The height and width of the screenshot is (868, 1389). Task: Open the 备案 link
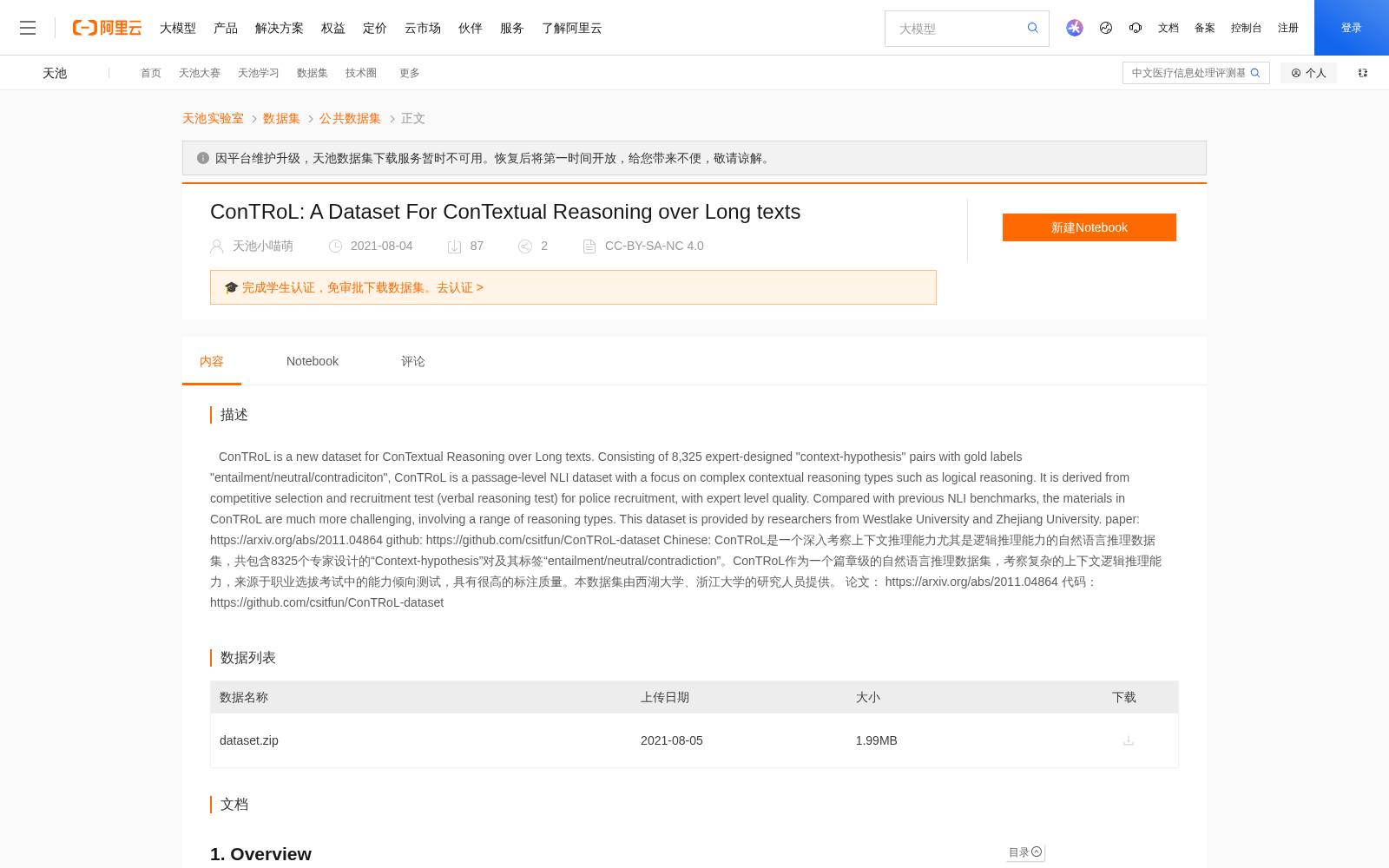pos(1205,28)
